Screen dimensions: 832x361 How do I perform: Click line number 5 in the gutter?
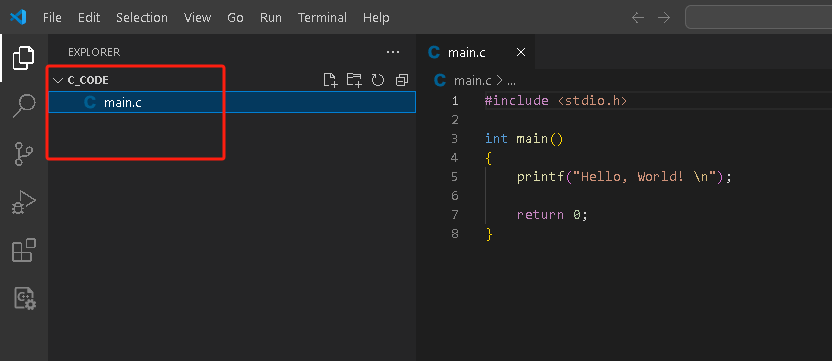click(x=454, y=176)
